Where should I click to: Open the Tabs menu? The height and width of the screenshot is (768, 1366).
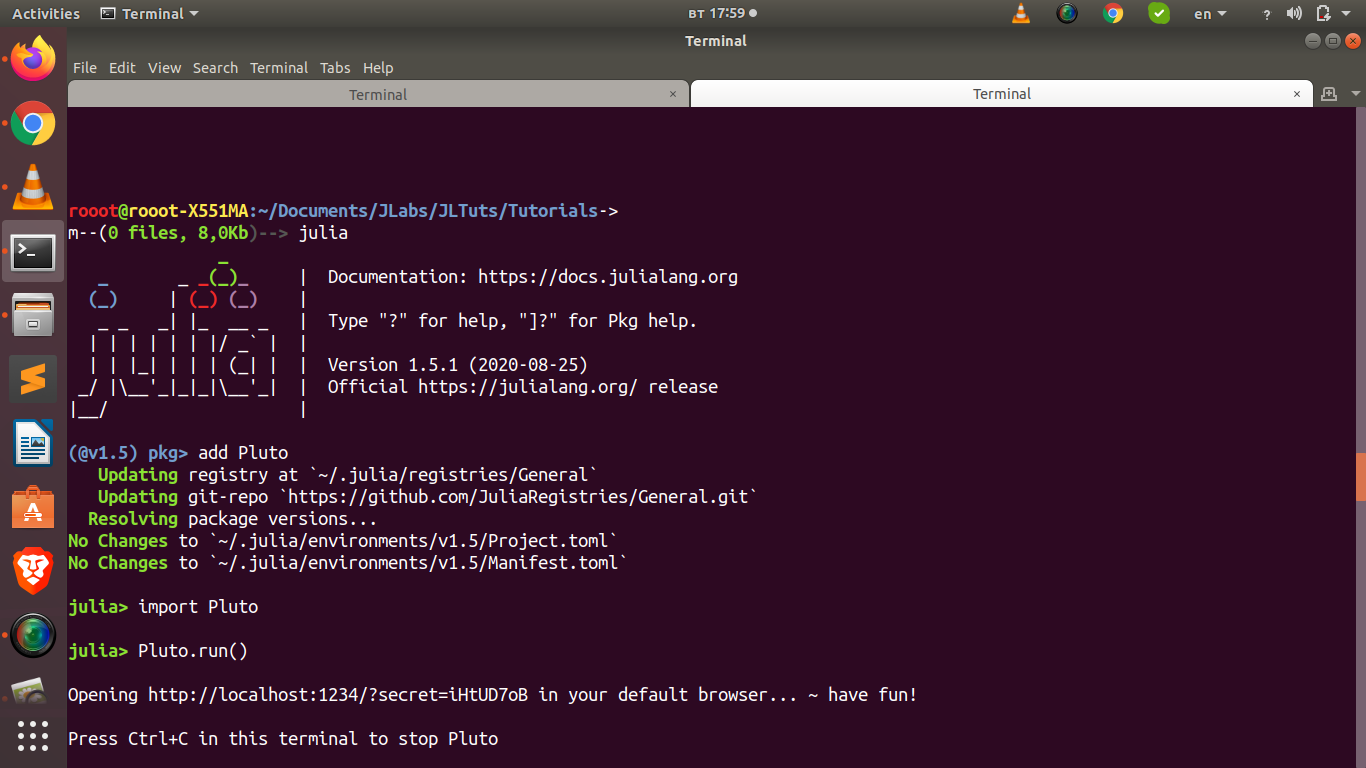click(335, 68)
